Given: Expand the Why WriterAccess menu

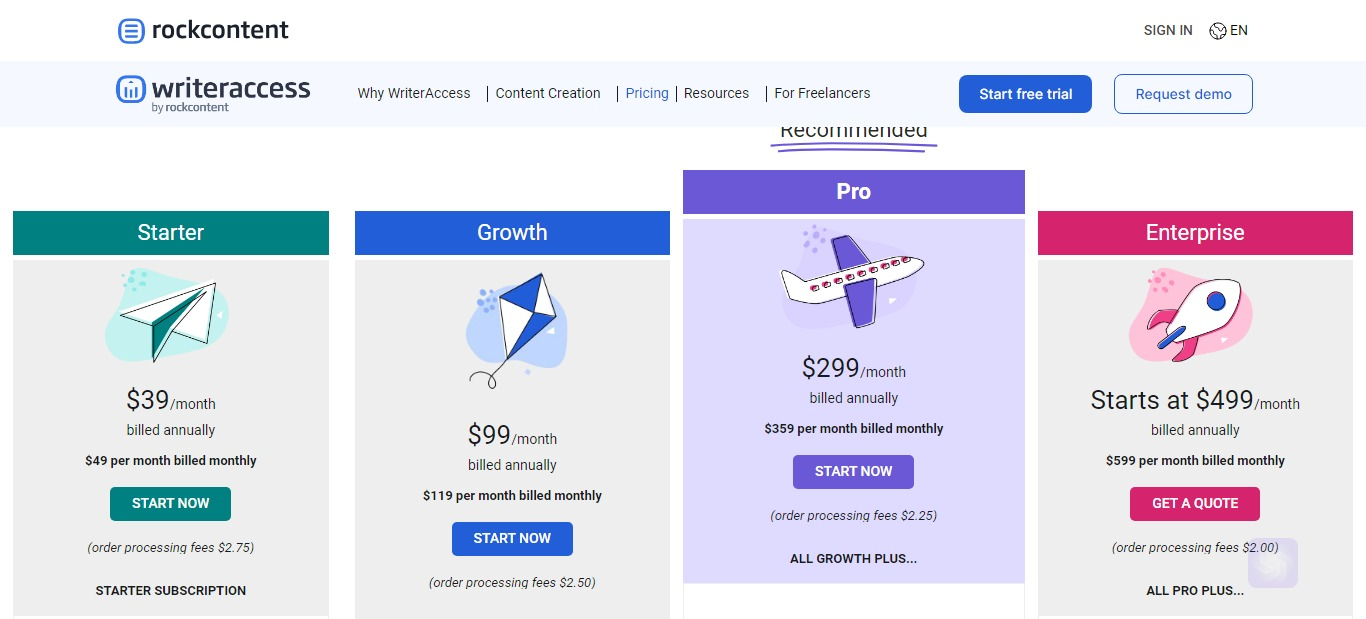Looking at the screenshot, I should pos(414,93).
